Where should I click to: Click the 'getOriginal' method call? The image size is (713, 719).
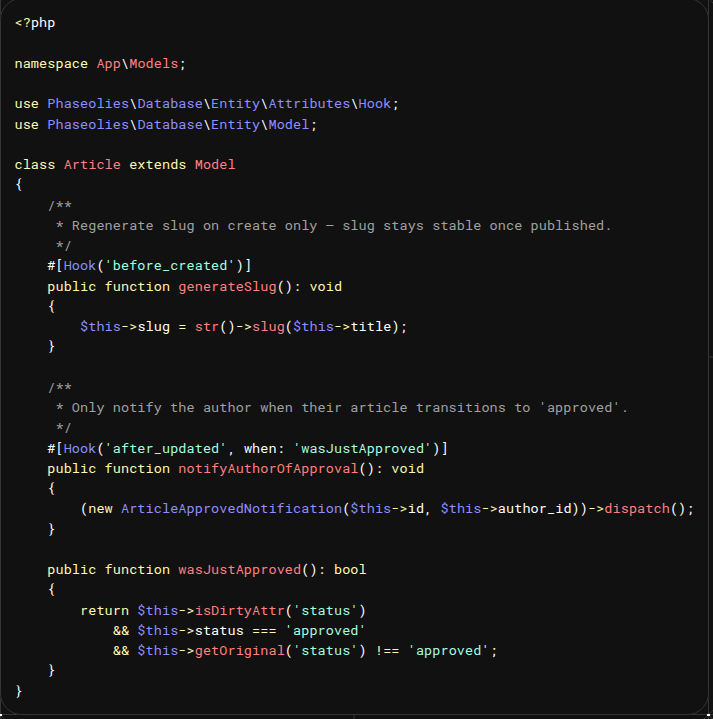coord(240,651)
